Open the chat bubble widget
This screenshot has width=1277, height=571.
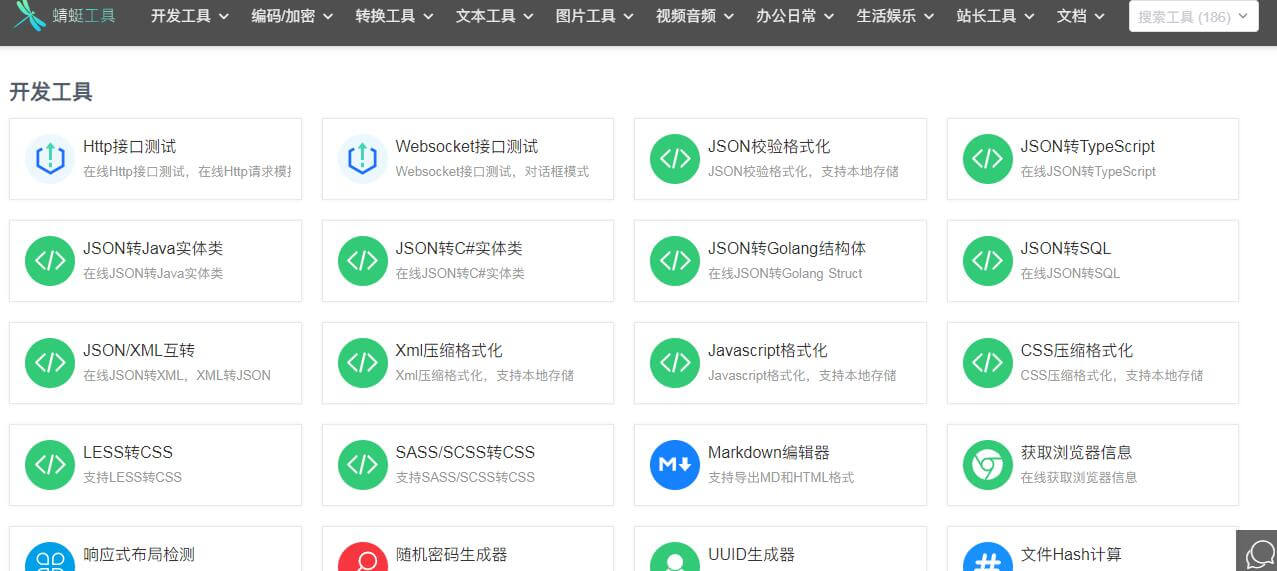point(1257,551)
